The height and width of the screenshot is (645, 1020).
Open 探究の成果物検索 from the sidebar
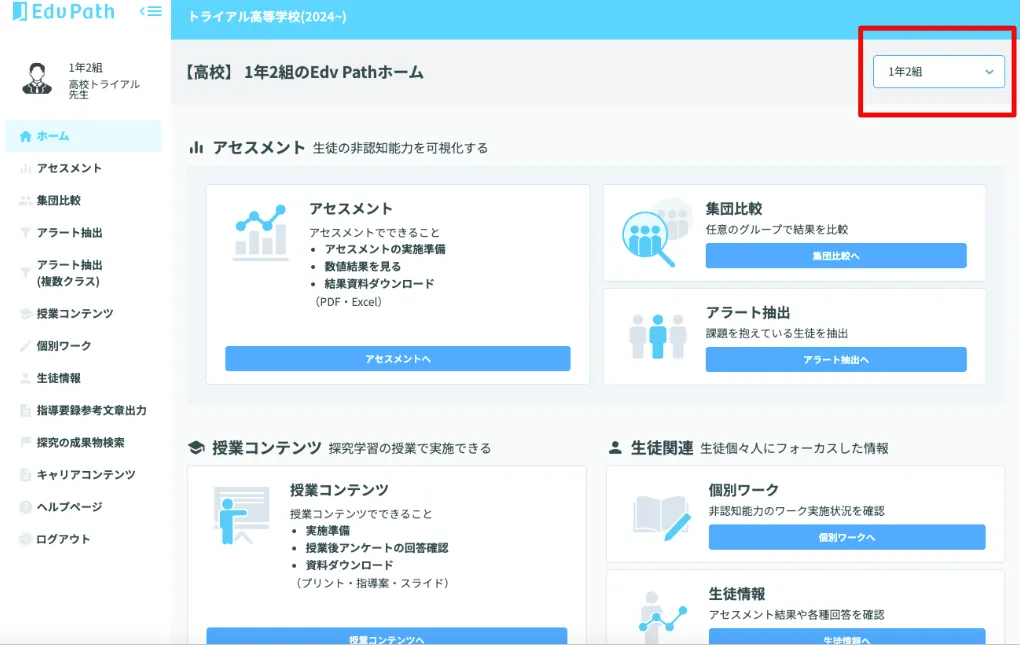coord(83,442)
